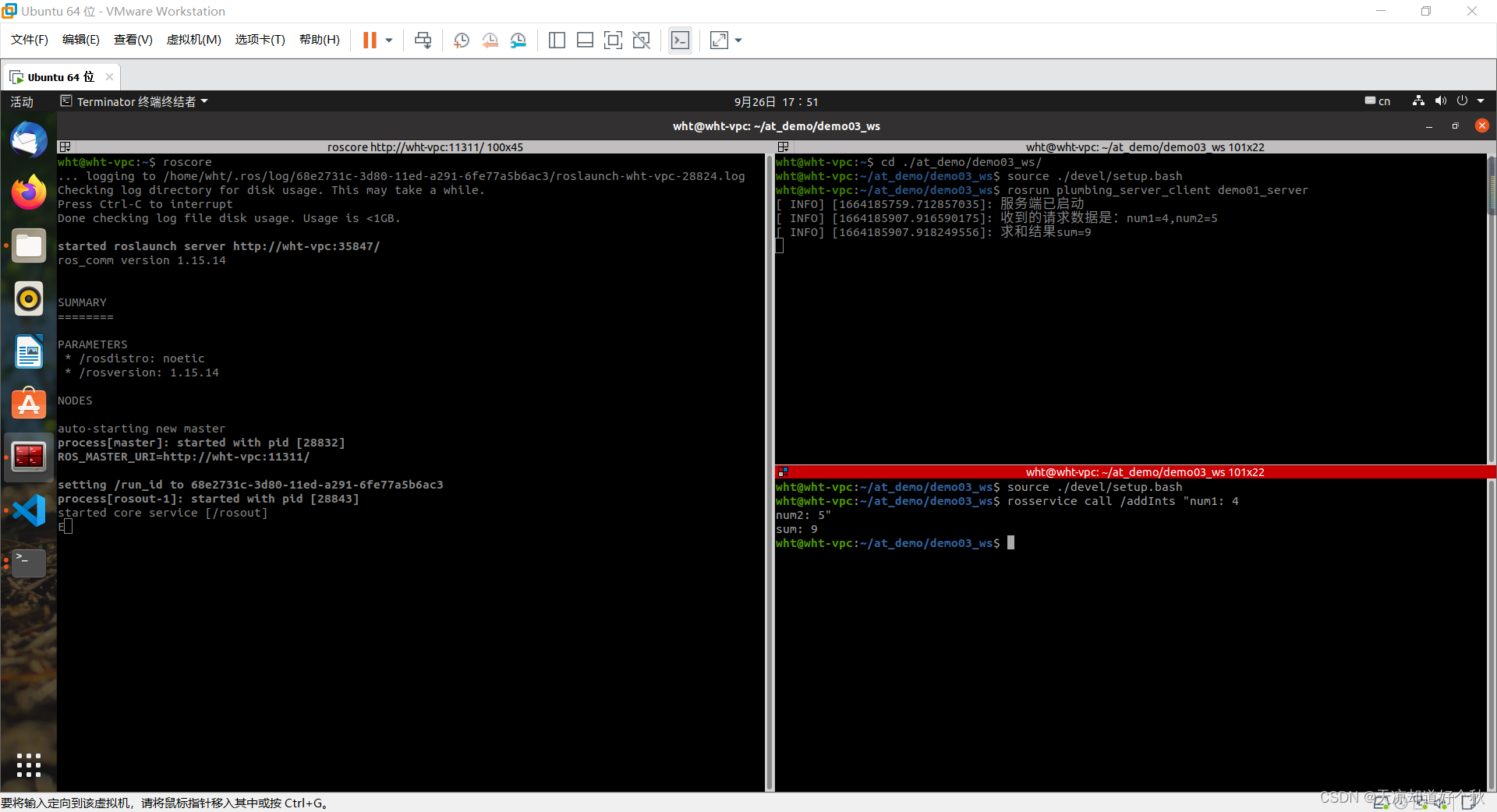Switch to Unity mode icon
1497x812 pixels.
click(x=642, y=41)
